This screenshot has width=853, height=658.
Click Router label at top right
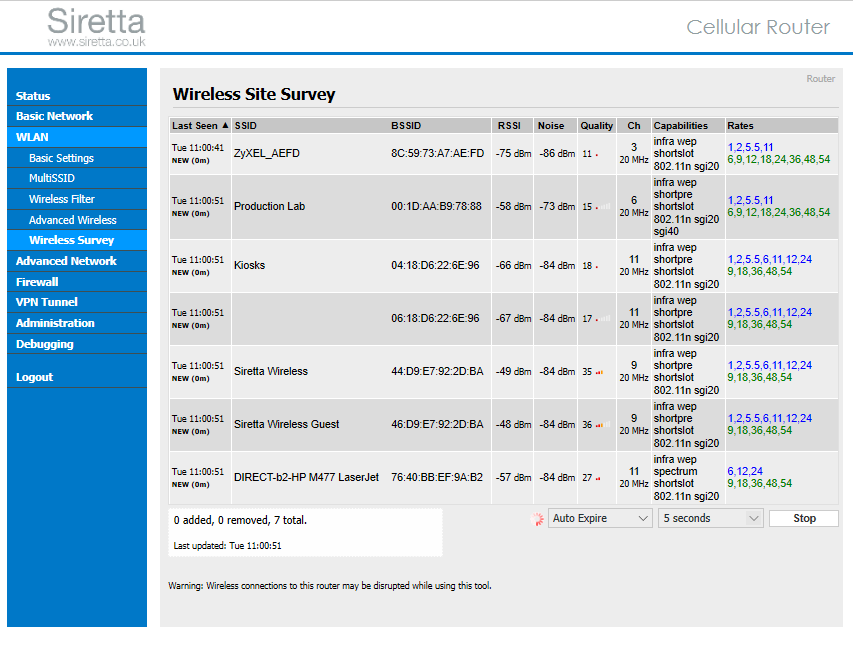[820, 79]
